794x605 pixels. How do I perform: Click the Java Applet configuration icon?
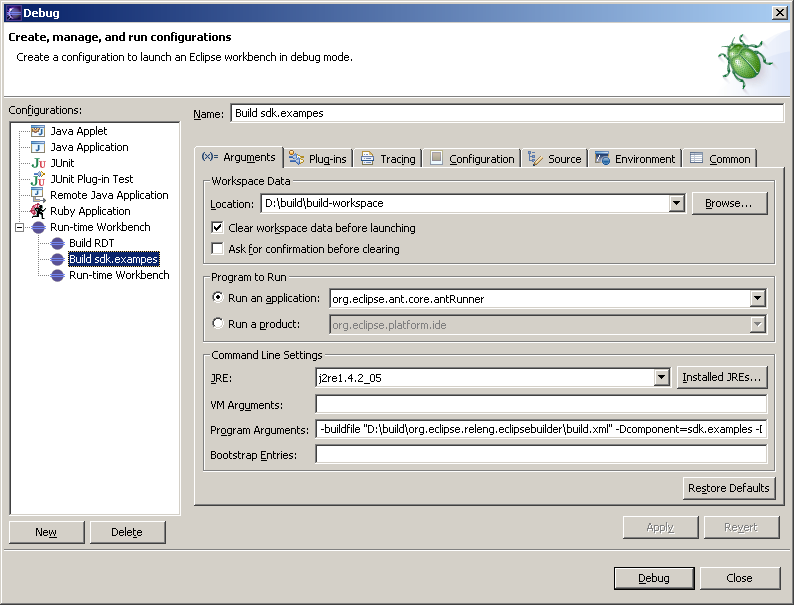coord(38,131)
